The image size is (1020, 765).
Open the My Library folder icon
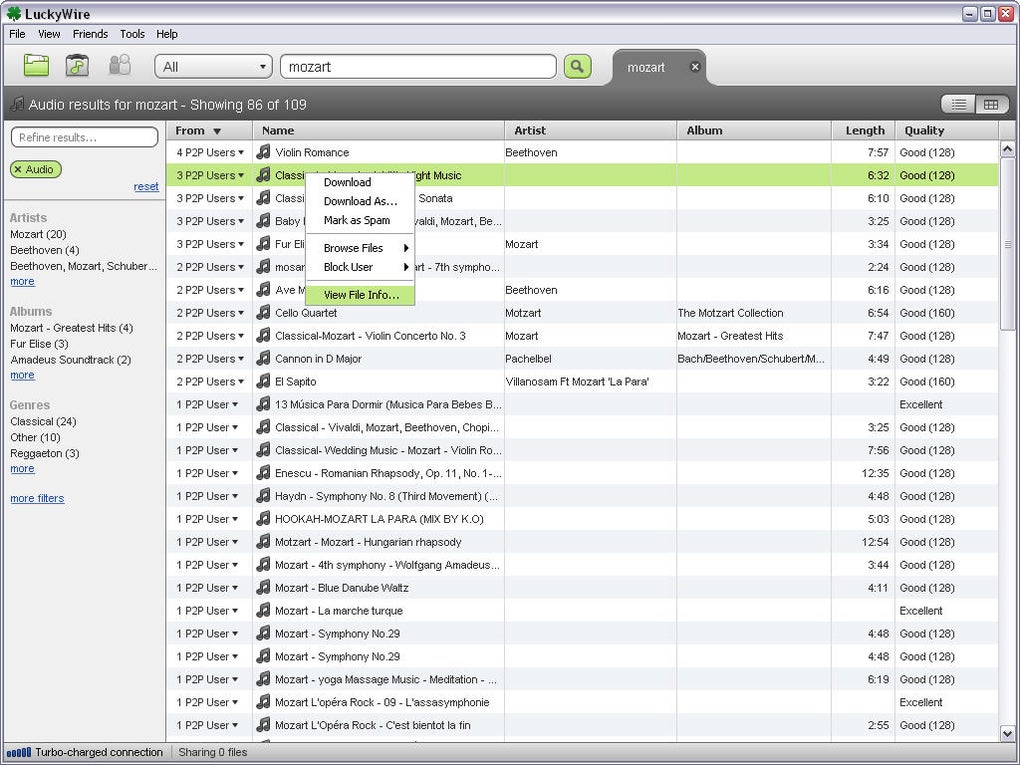tap(36, 65)
